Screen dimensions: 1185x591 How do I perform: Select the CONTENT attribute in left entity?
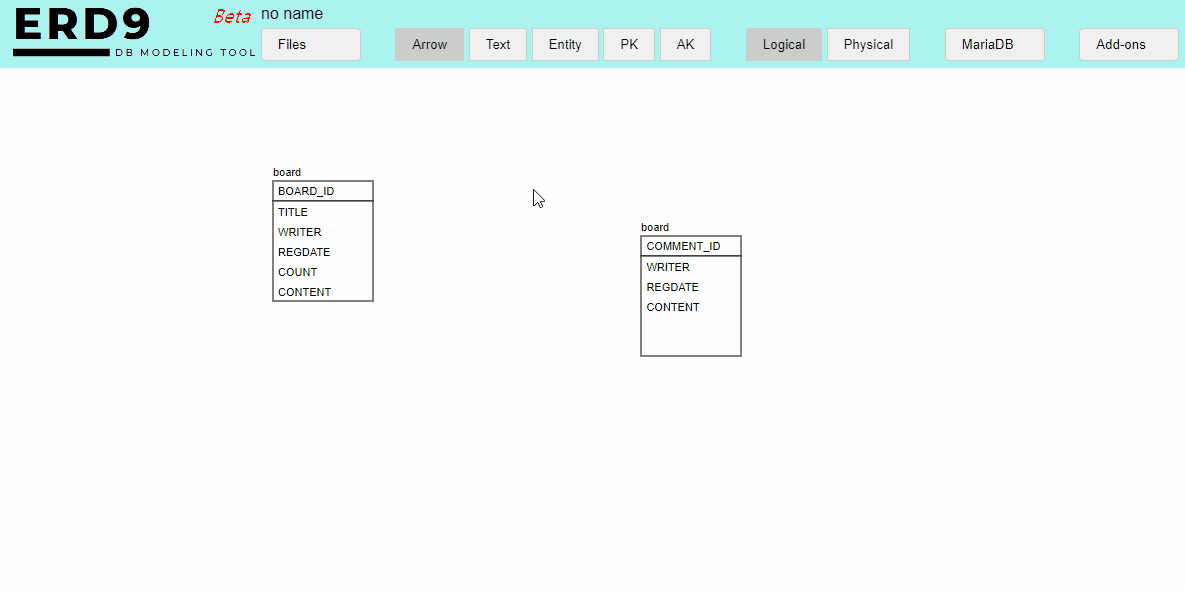(304, 292)
